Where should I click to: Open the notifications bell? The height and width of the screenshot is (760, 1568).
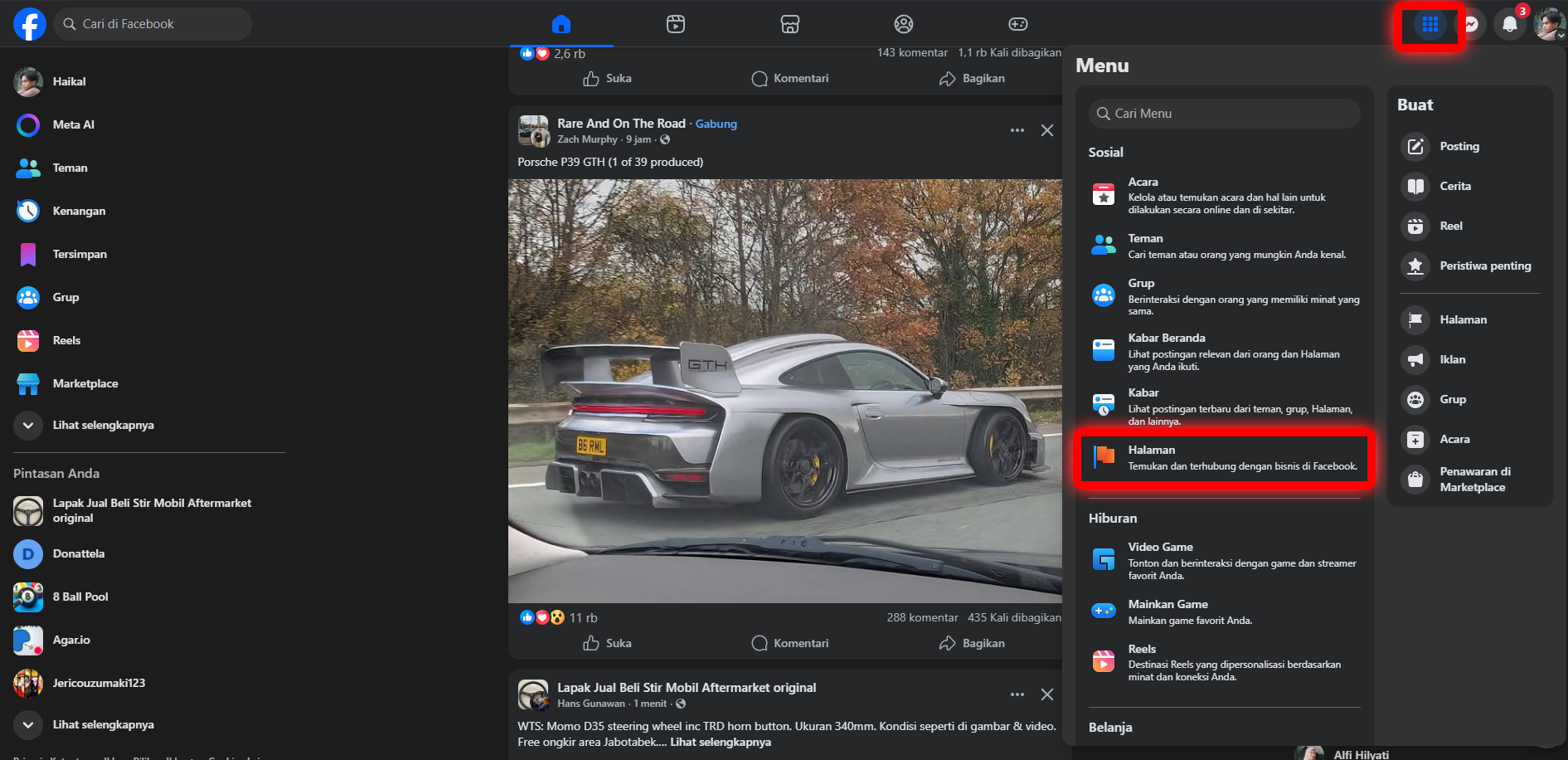tap(1509, 24)
